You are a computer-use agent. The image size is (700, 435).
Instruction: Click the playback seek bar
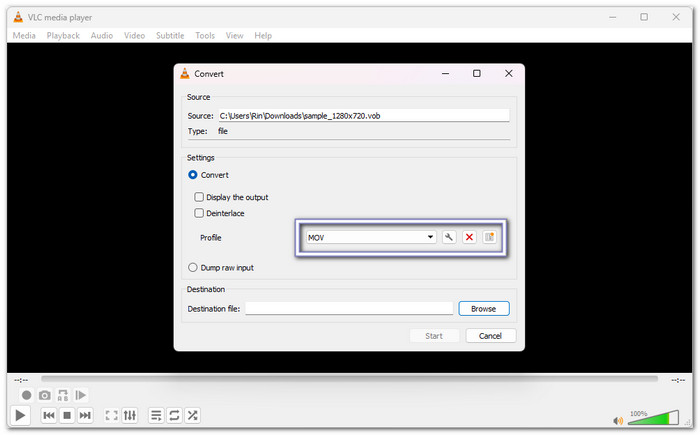(349, 379)
